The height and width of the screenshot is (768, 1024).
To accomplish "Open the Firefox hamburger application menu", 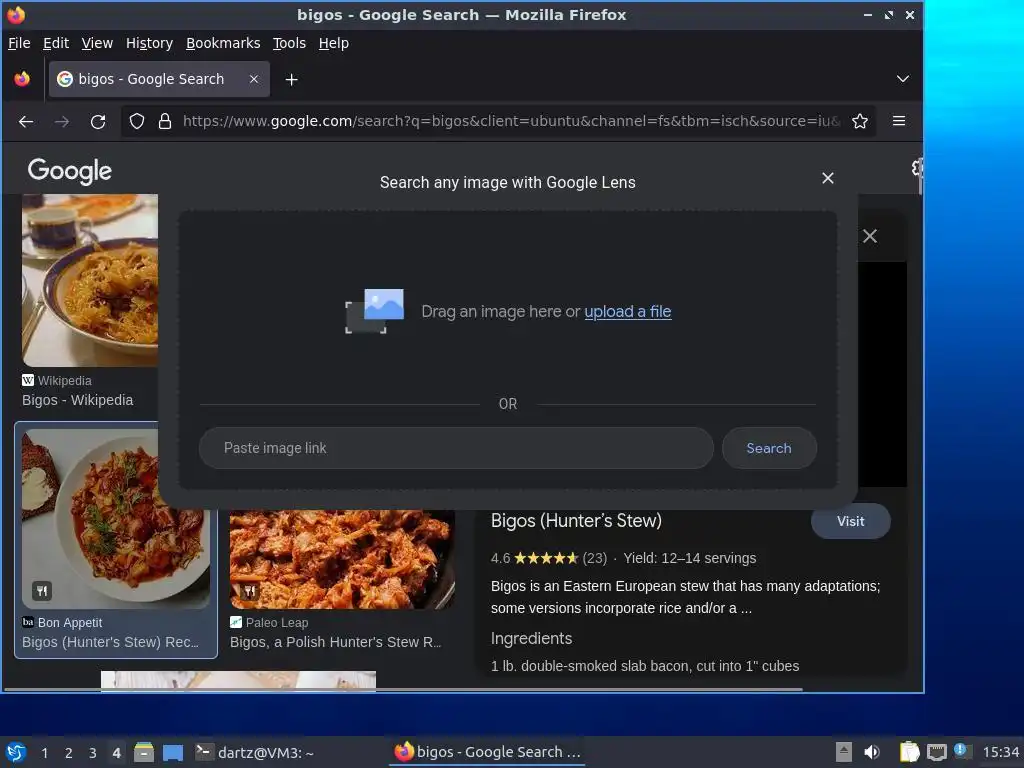I will pos(899,121).
